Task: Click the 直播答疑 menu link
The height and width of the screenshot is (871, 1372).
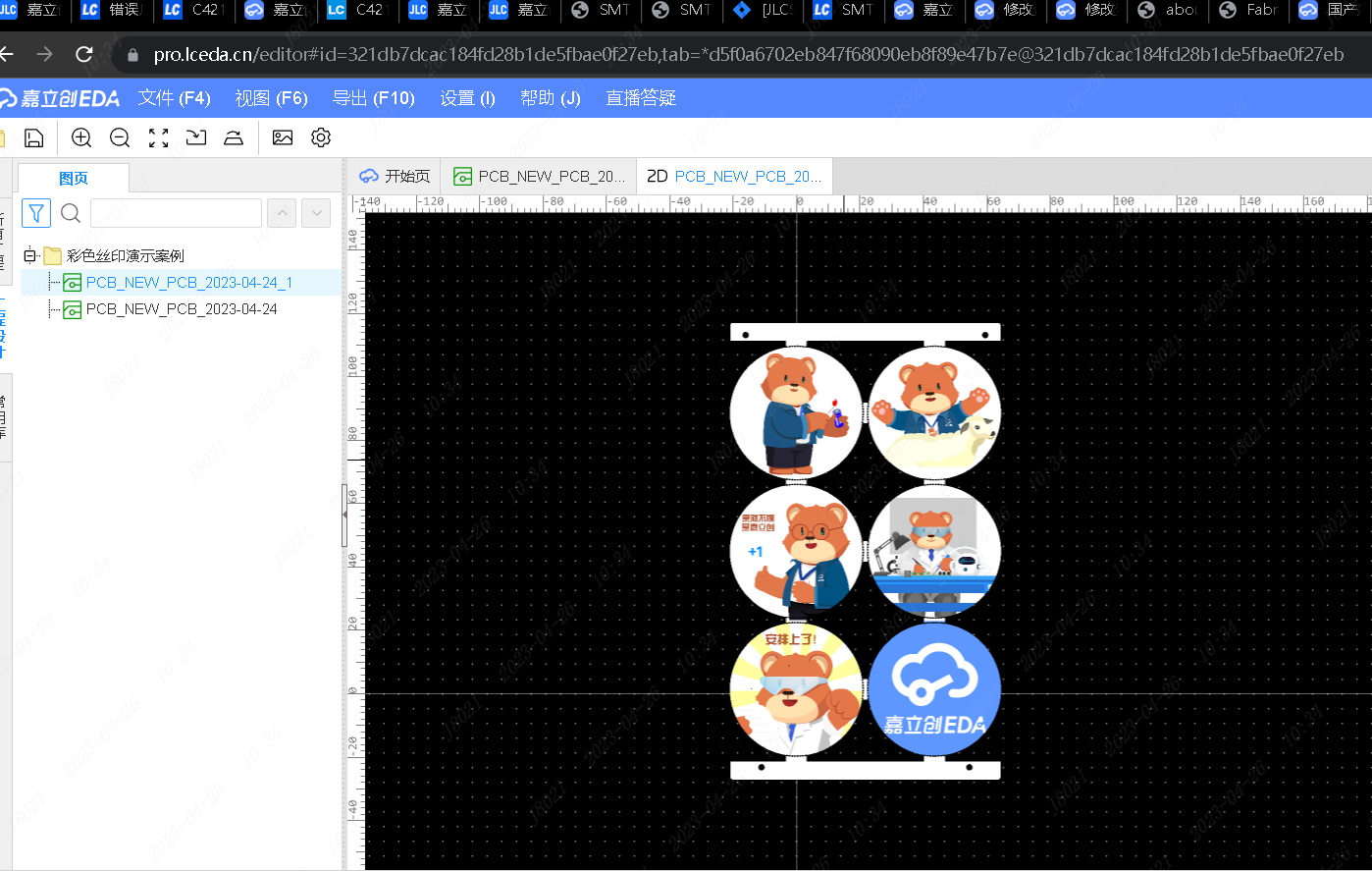Action: point(641,98)
